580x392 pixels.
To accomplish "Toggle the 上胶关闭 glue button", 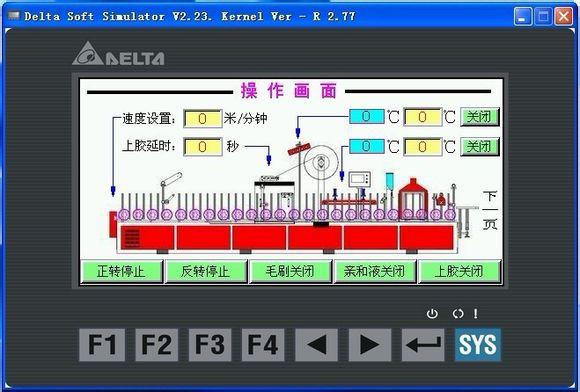I will 459,271.
